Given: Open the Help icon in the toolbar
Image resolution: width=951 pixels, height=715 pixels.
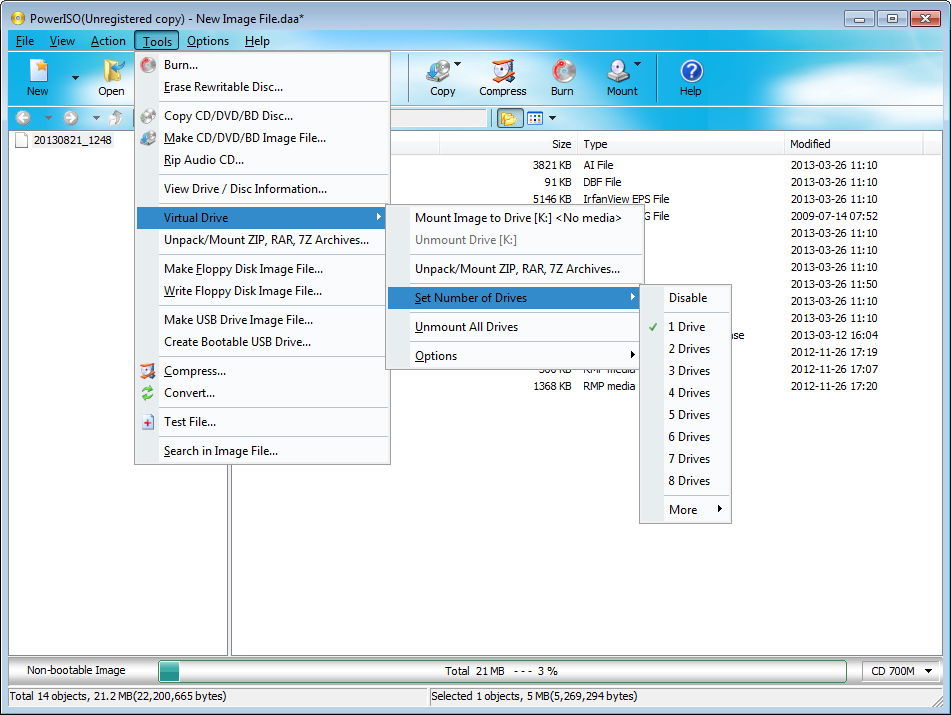Looking at the screenshot, I should coord(690,75).
